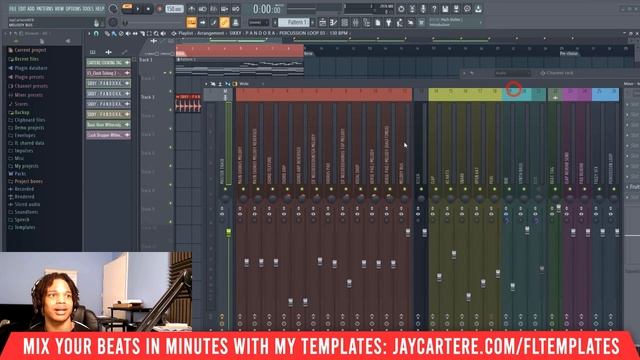Select the playlist Zoom magnifier tool
The width and height of the screenshot is (640, 360).
156,33
